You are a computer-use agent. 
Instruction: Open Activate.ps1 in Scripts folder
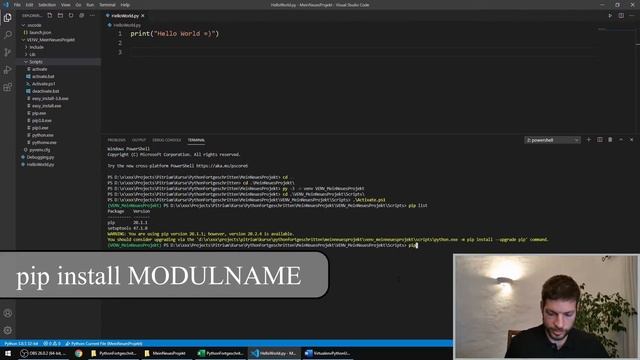(x=44, y=84)
